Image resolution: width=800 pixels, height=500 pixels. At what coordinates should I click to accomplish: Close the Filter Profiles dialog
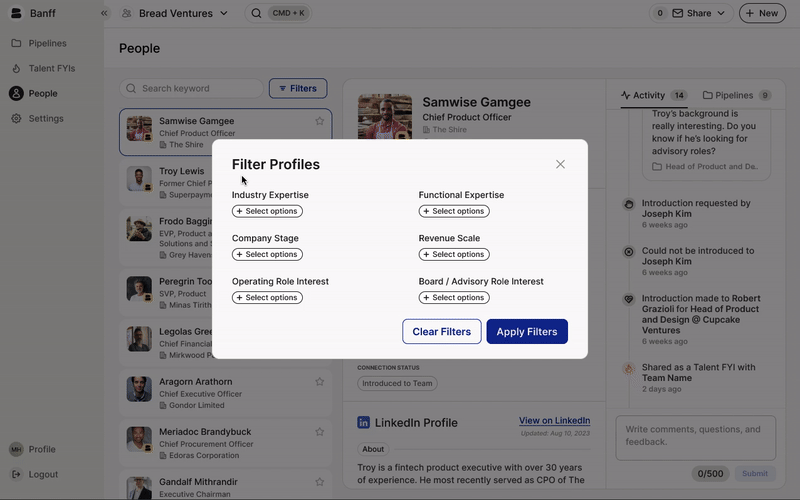coord(560,164)
